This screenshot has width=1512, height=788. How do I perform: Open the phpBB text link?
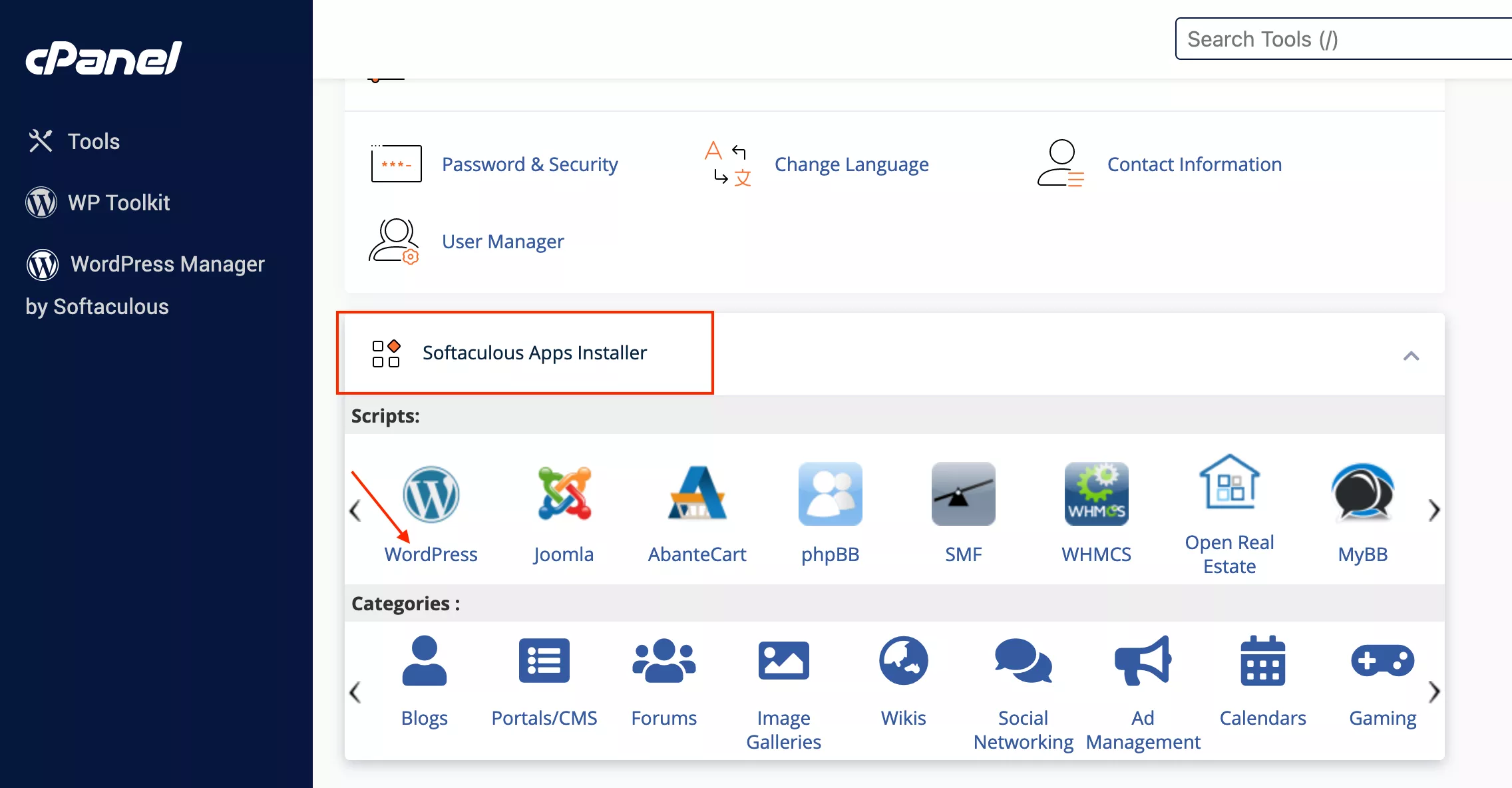tap(831, 554)
